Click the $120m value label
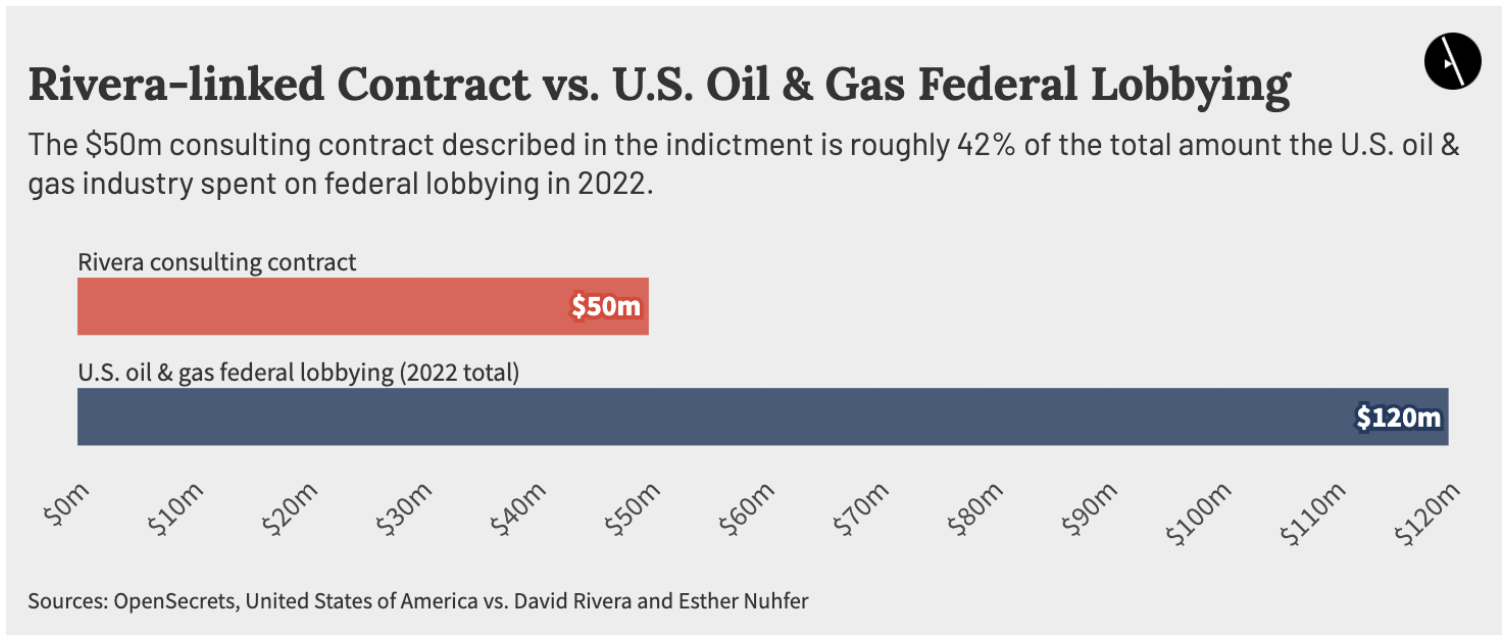The width and height of the screenshot is (1508, 642). pyautogui.click(x=1398, y=417)
